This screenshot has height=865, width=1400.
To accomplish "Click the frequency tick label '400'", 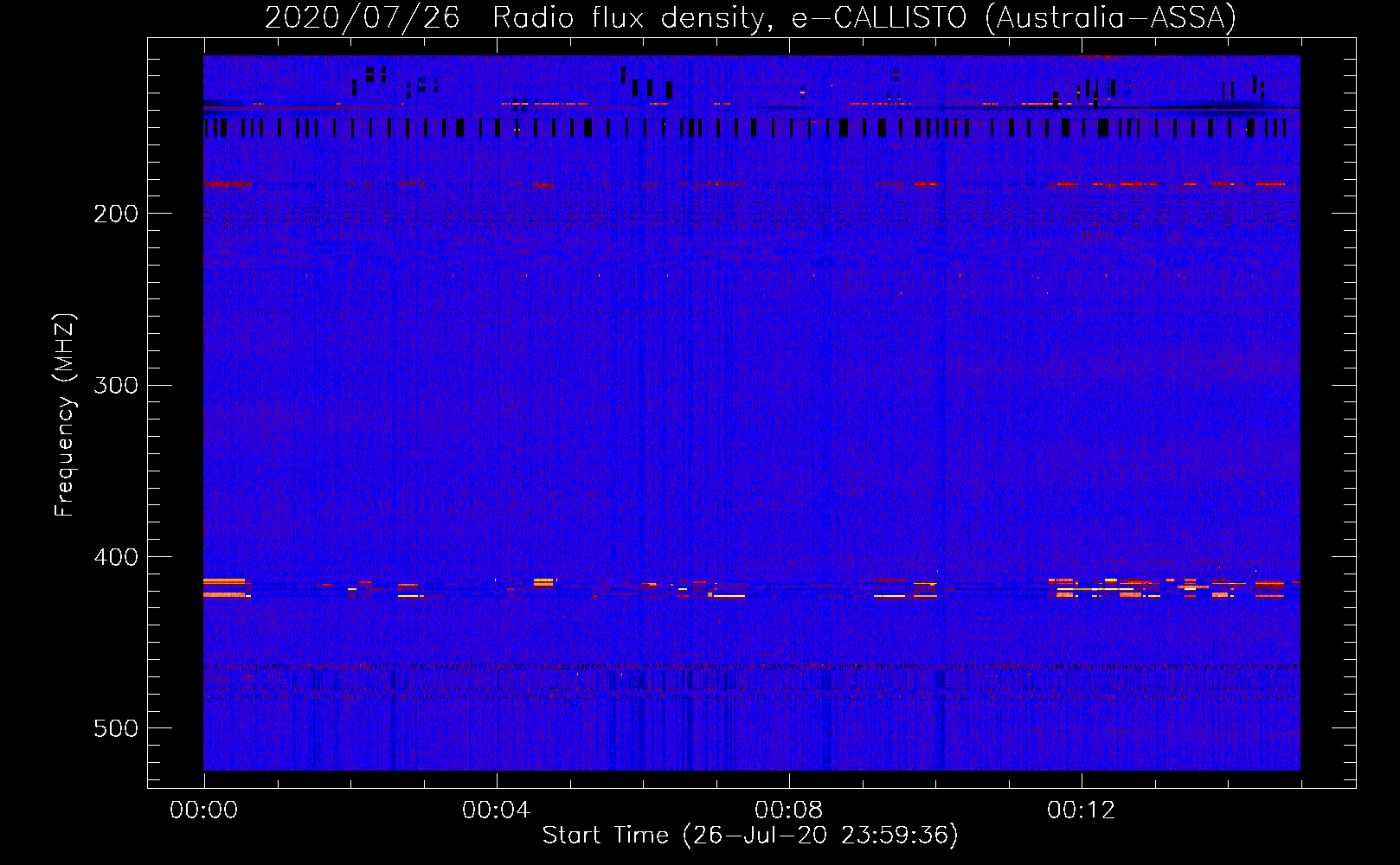I will click(x=116, y=557).
